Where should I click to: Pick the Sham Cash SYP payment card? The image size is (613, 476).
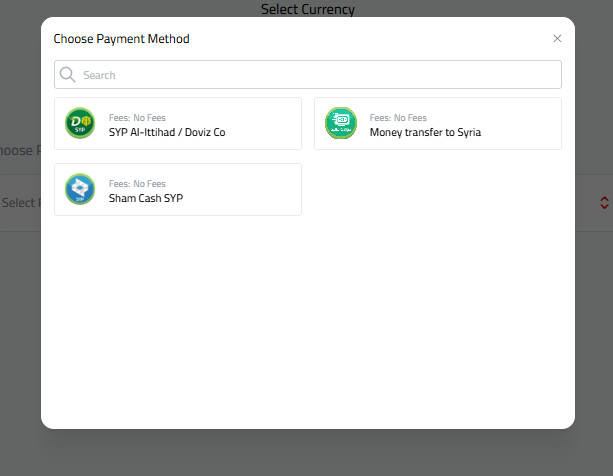coord(178,190)
